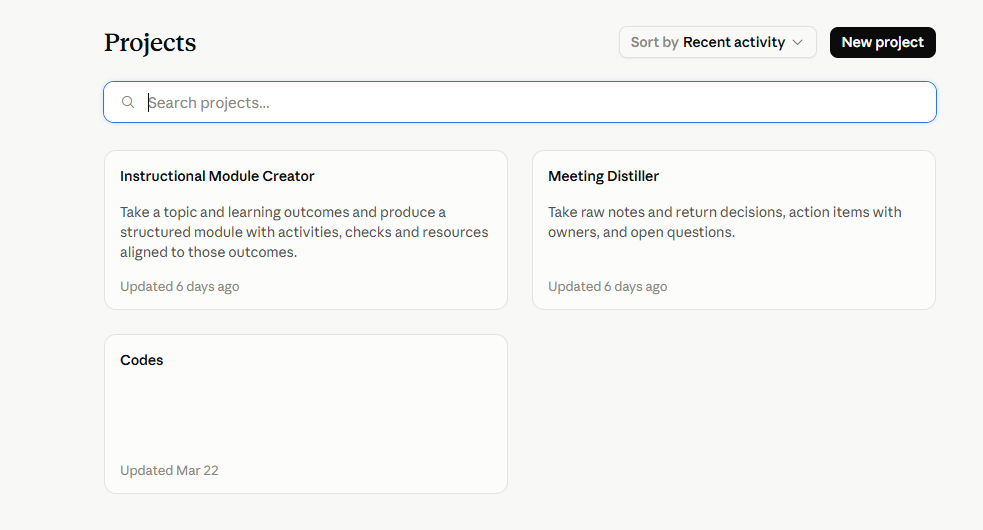983x530 pixels.
Task: Open the Sort by Recent activity dropdown
Action: click(x=717, y=42)
